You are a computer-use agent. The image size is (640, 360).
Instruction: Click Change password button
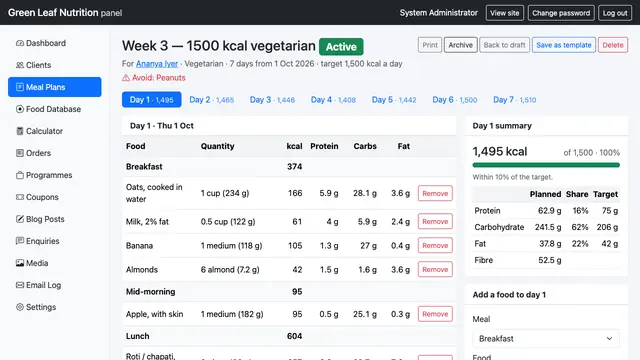[x=561, y=13]
